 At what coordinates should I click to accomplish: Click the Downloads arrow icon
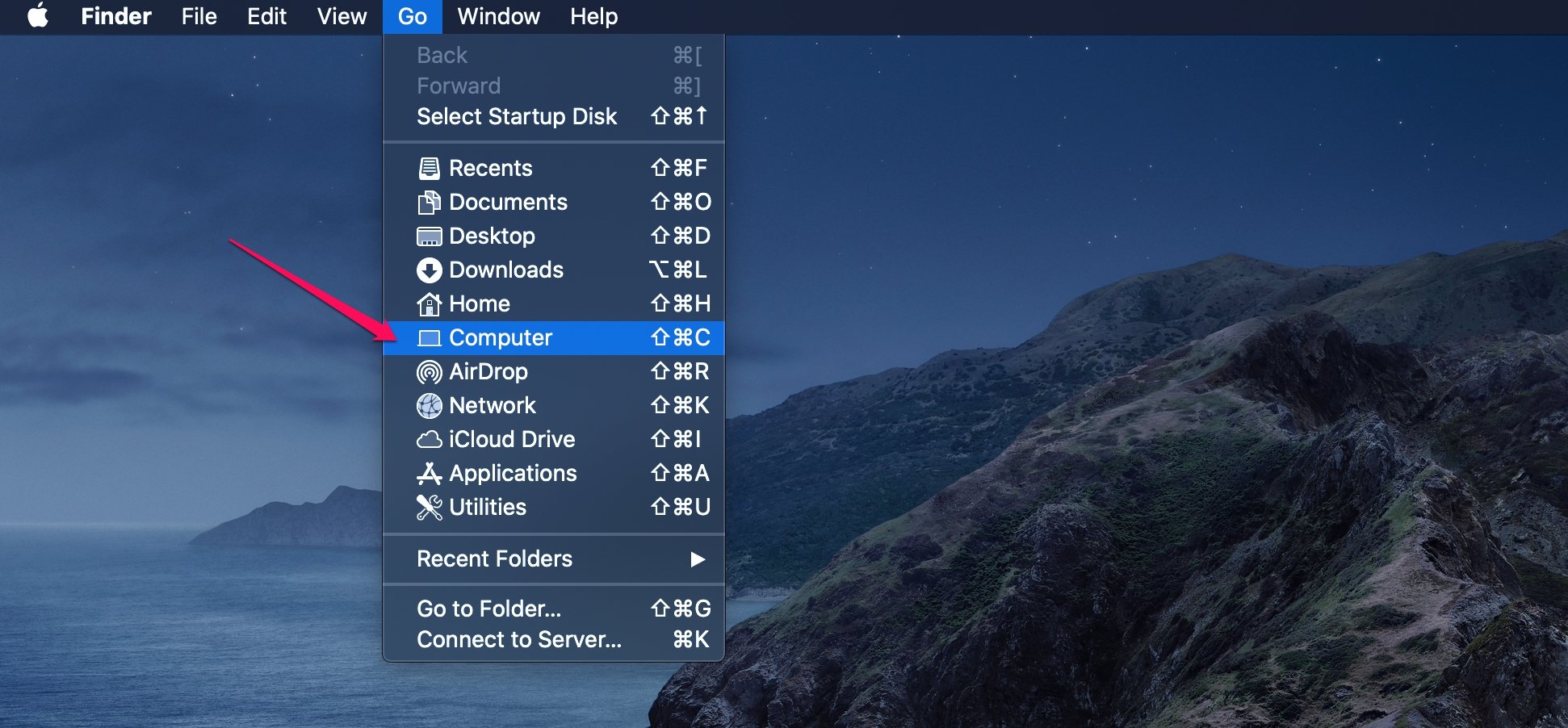coord(429,270)
